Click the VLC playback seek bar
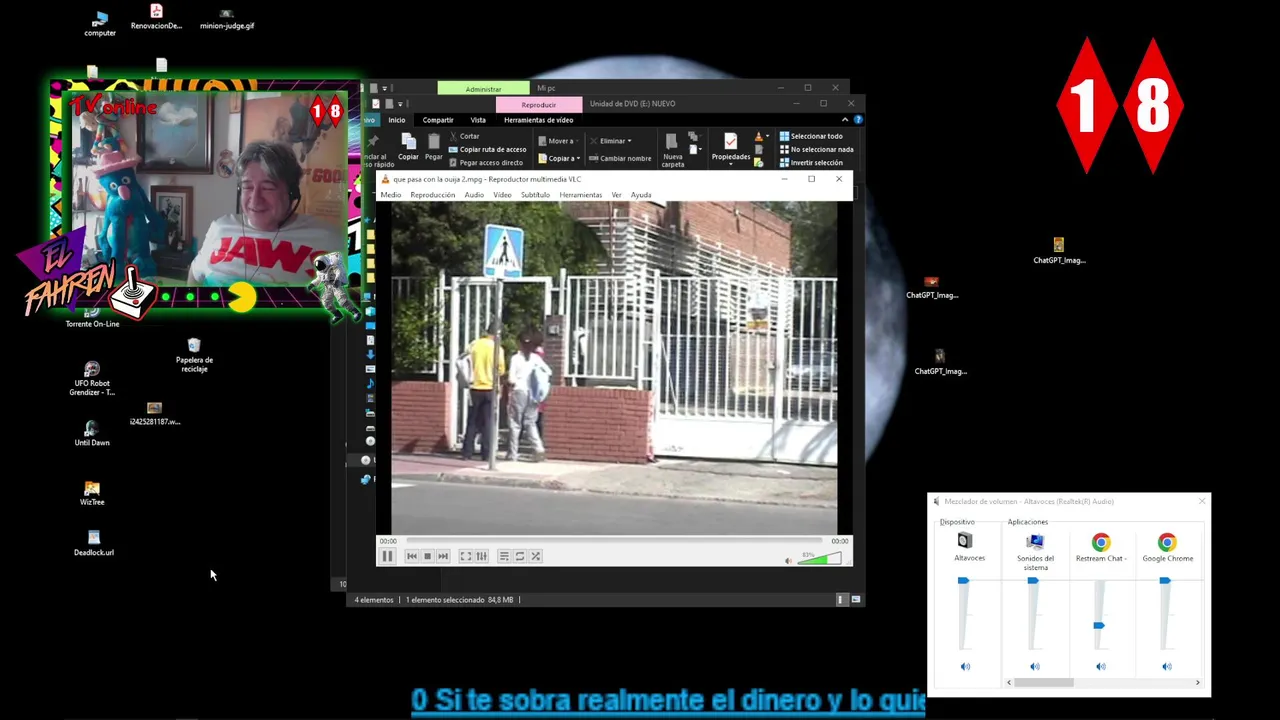Image resolution: width=1280 pixels, height=720 pixels. [613, 541]
